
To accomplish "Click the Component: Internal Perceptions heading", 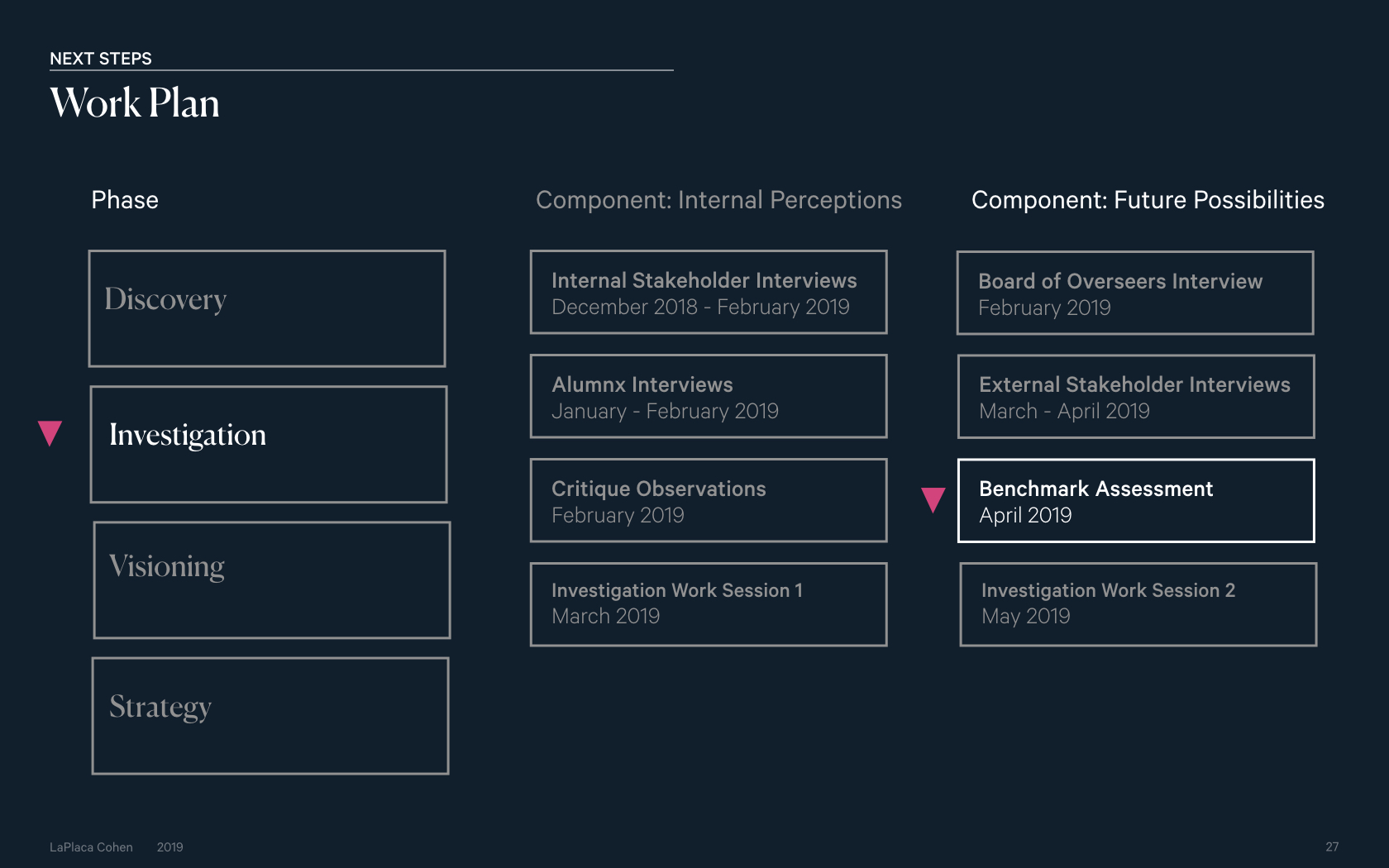I will (x=718, y=200).
